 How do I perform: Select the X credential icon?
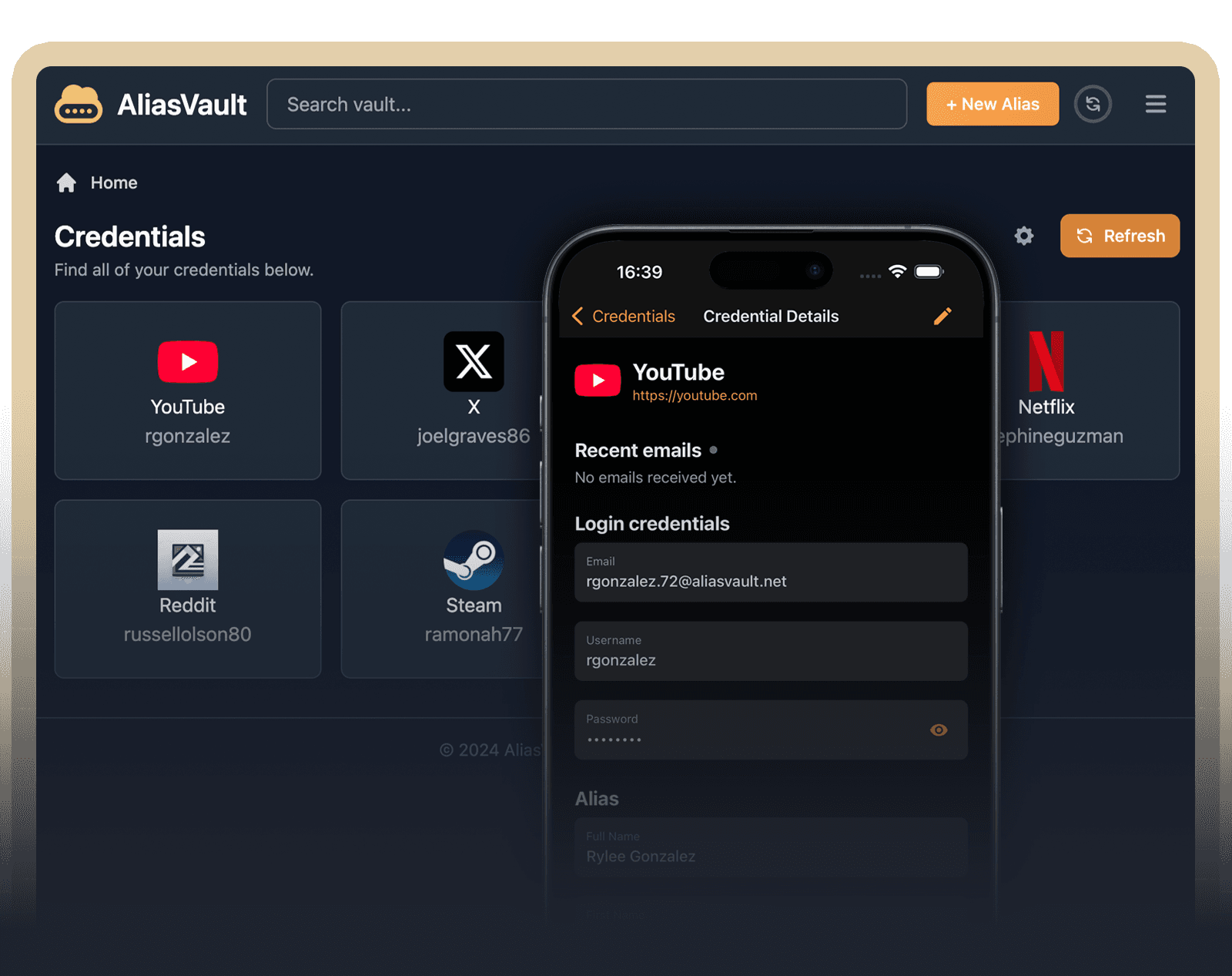pos(474,361)
